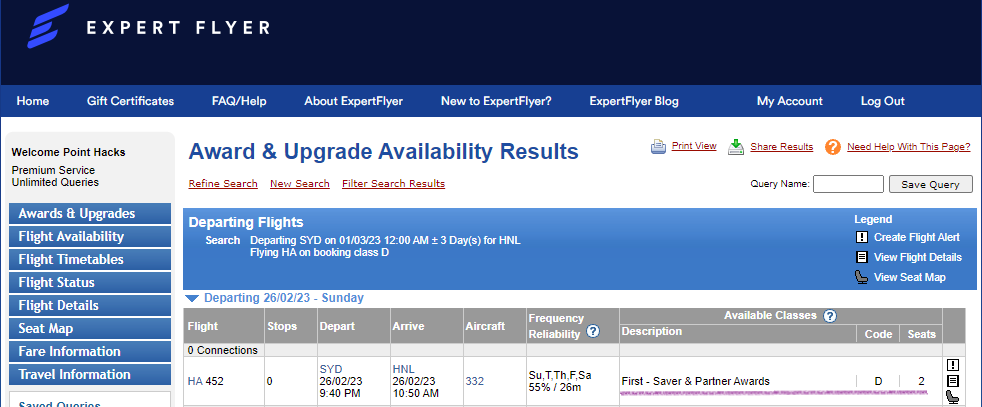Click help icon next to Frequency Reliability
The height and width of the screenshot is (407, 982).
[592, 332]
